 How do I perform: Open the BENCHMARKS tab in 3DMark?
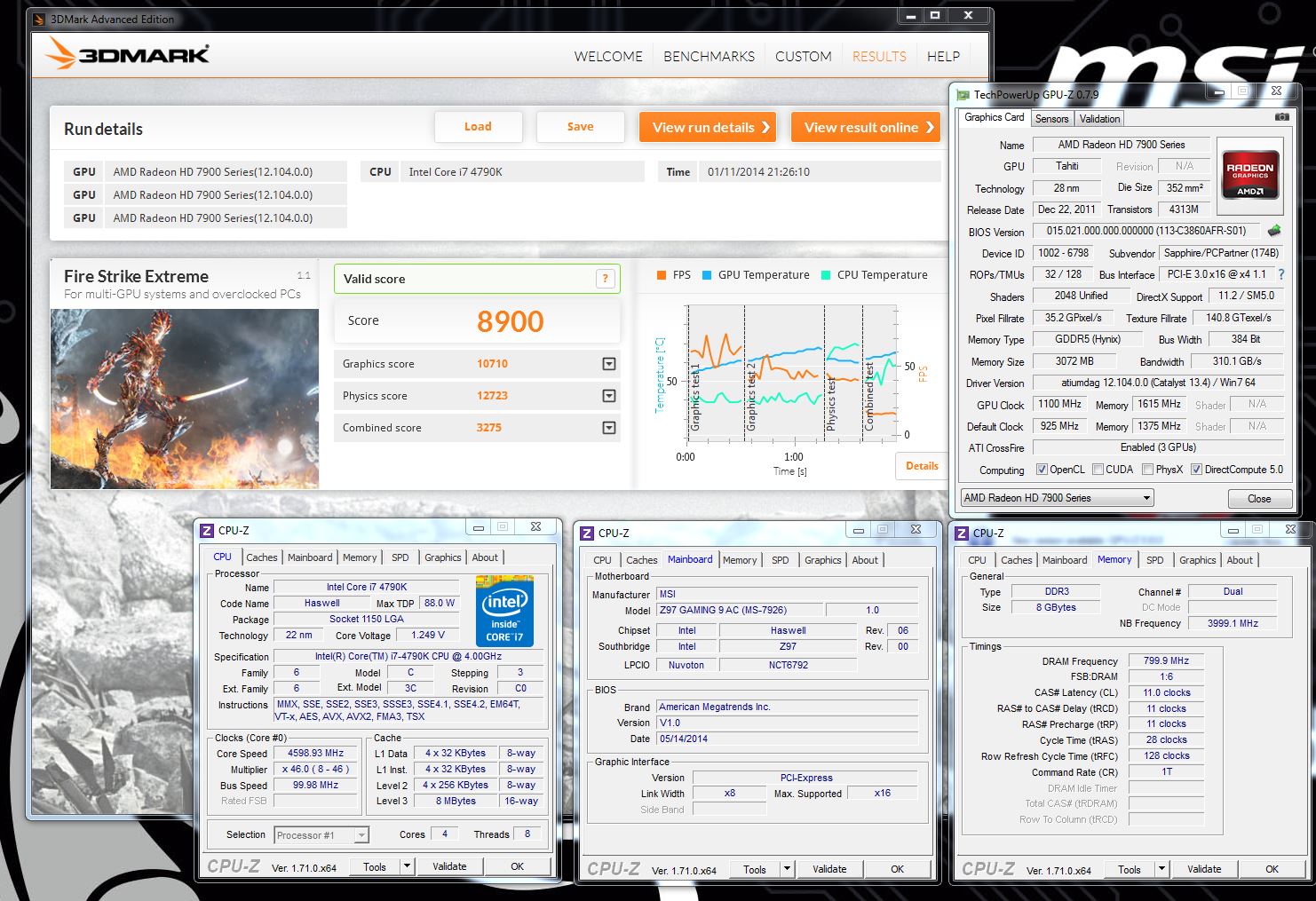pos(709,56)
